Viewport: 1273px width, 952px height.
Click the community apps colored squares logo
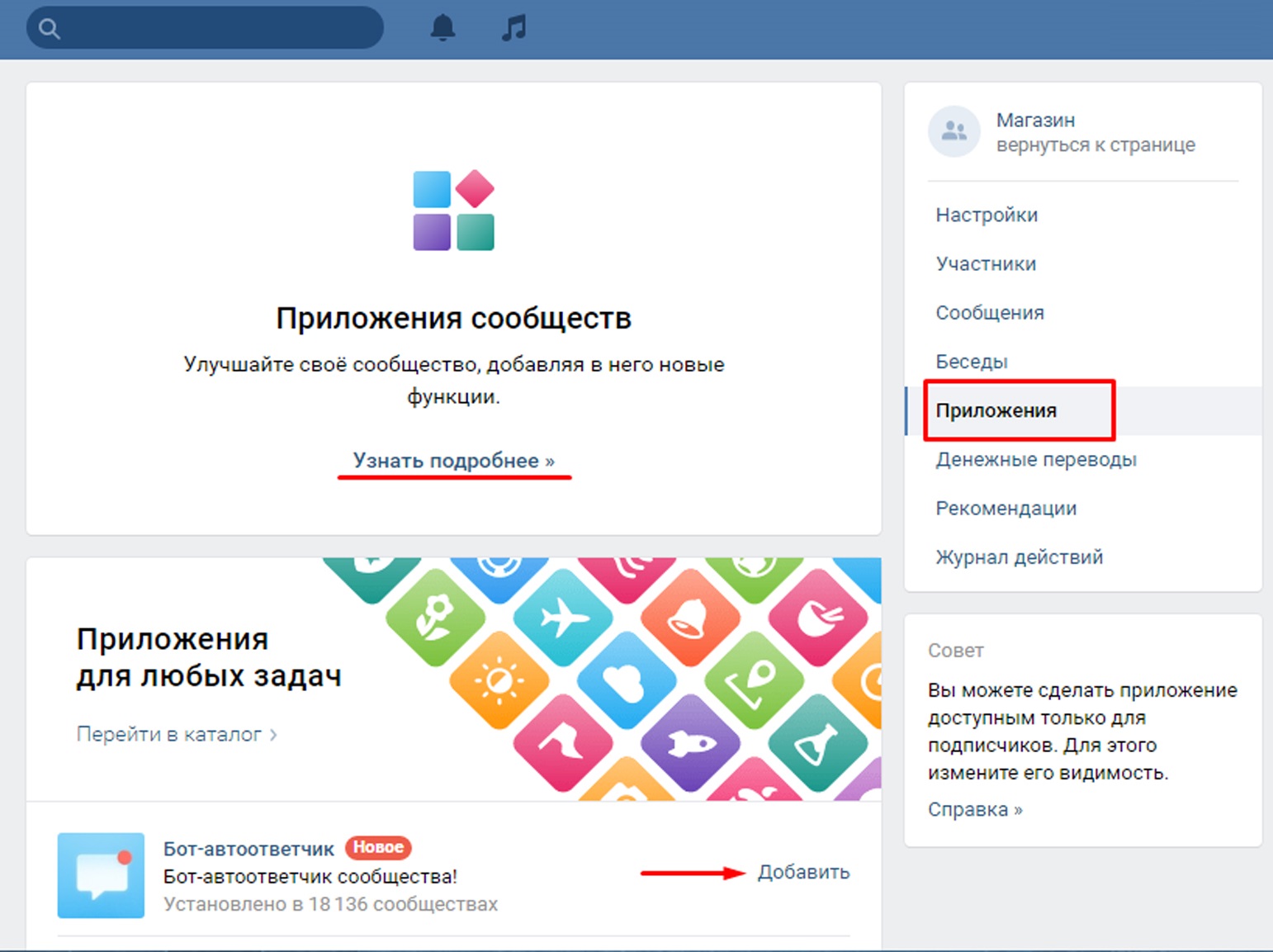tap(453, 211)
